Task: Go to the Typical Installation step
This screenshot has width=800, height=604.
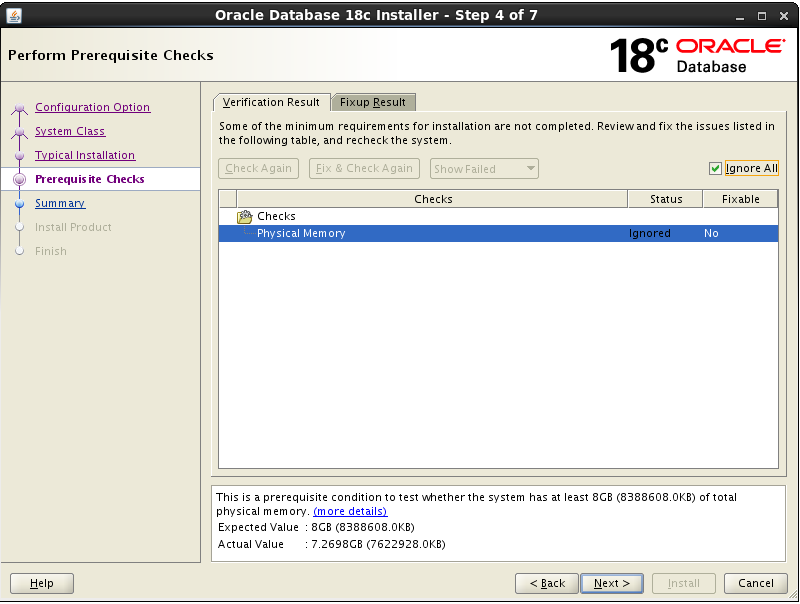Action: [85, 155]
